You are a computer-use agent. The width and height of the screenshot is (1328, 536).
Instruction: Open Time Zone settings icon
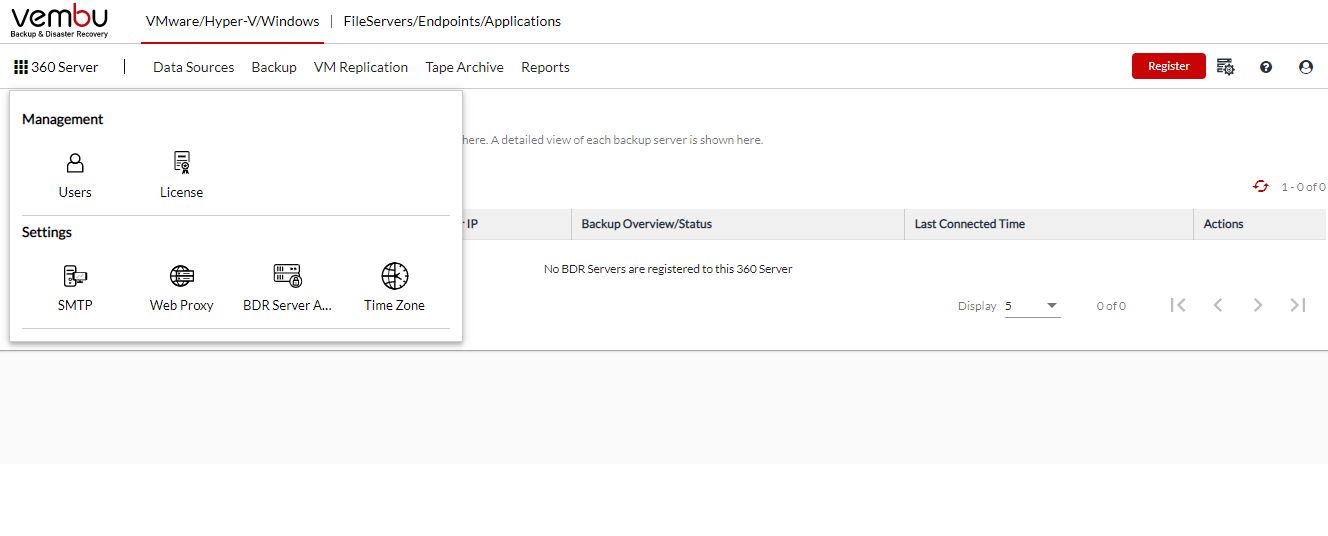point(395,276)
